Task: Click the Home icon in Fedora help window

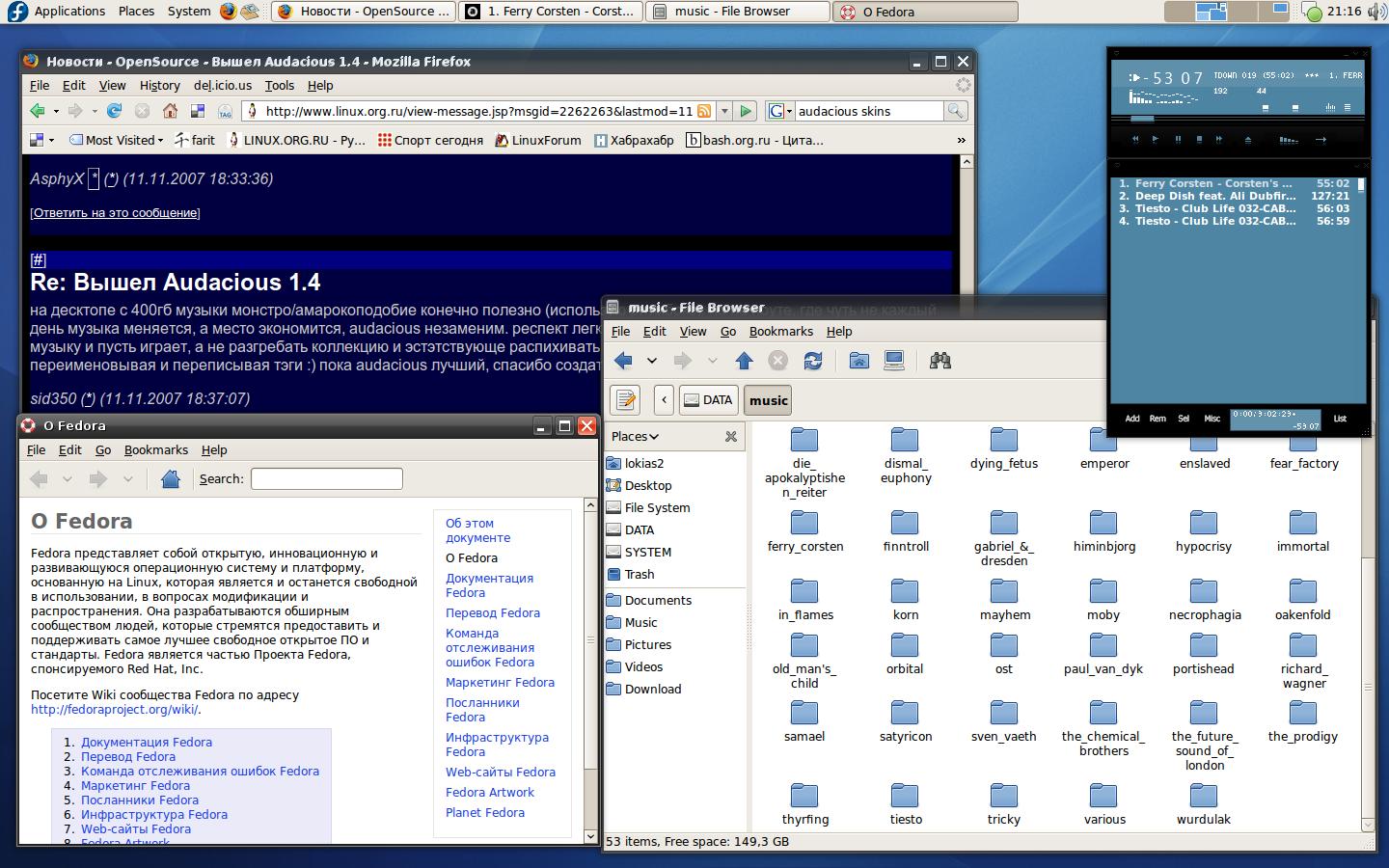Action: tap(171, 479)
